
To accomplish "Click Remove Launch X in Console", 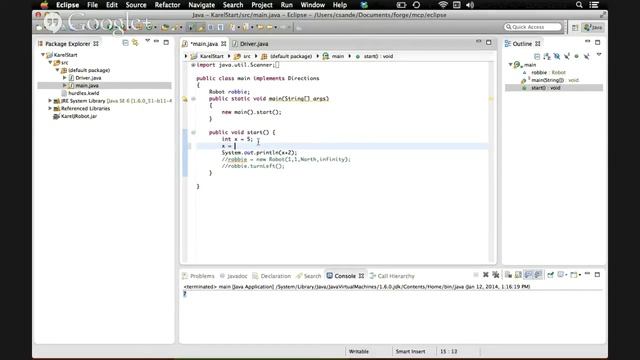I will tap(486, 275).
